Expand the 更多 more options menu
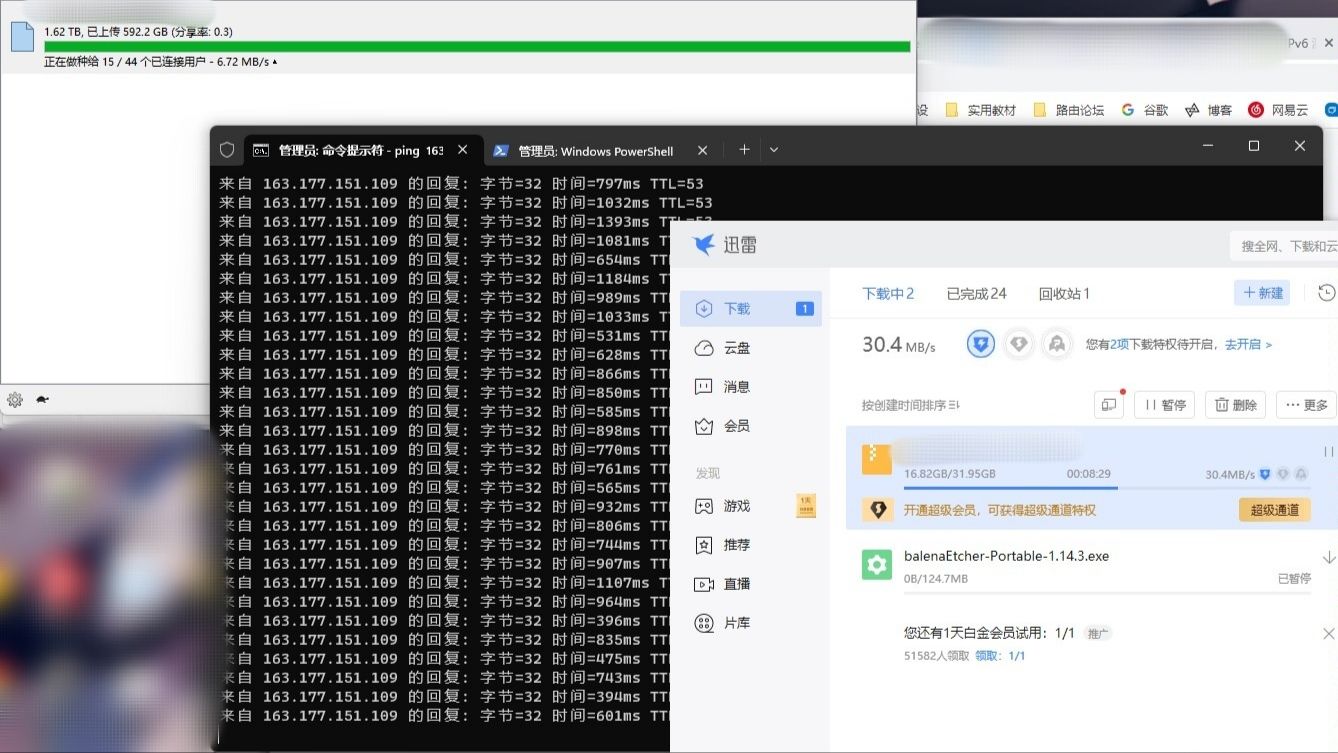 pos(1306,405)
